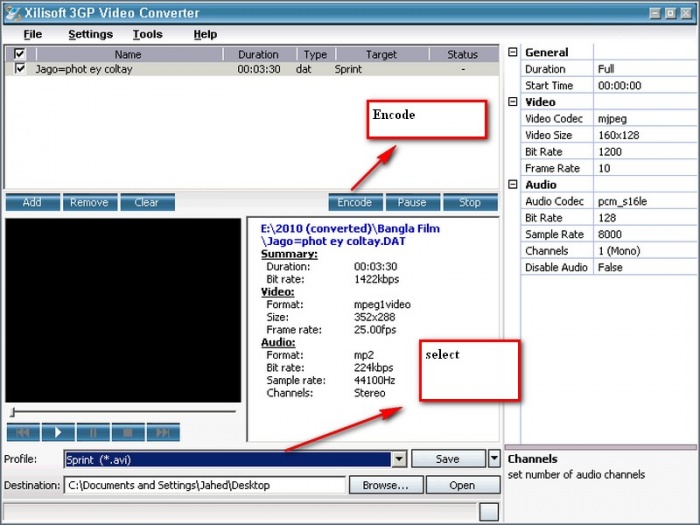Click the Stop encoding button
Viewport: 700px width, 525px height.
point(470,202)
